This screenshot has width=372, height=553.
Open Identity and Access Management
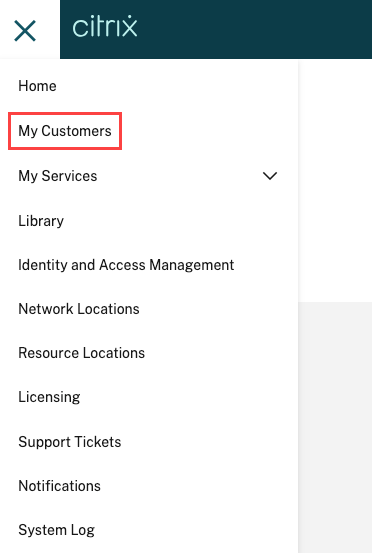(x=126, y=265)
